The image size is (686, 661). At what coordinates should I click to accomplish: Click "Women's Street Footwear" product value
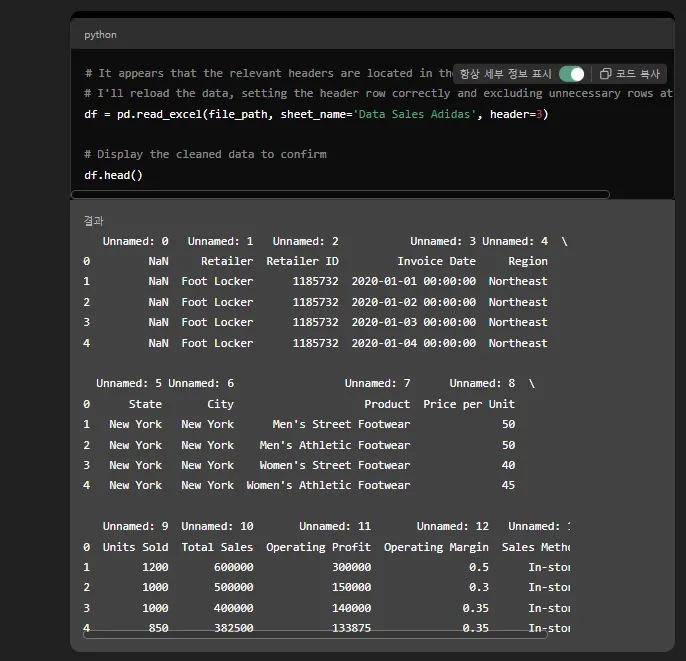point(335,465)
